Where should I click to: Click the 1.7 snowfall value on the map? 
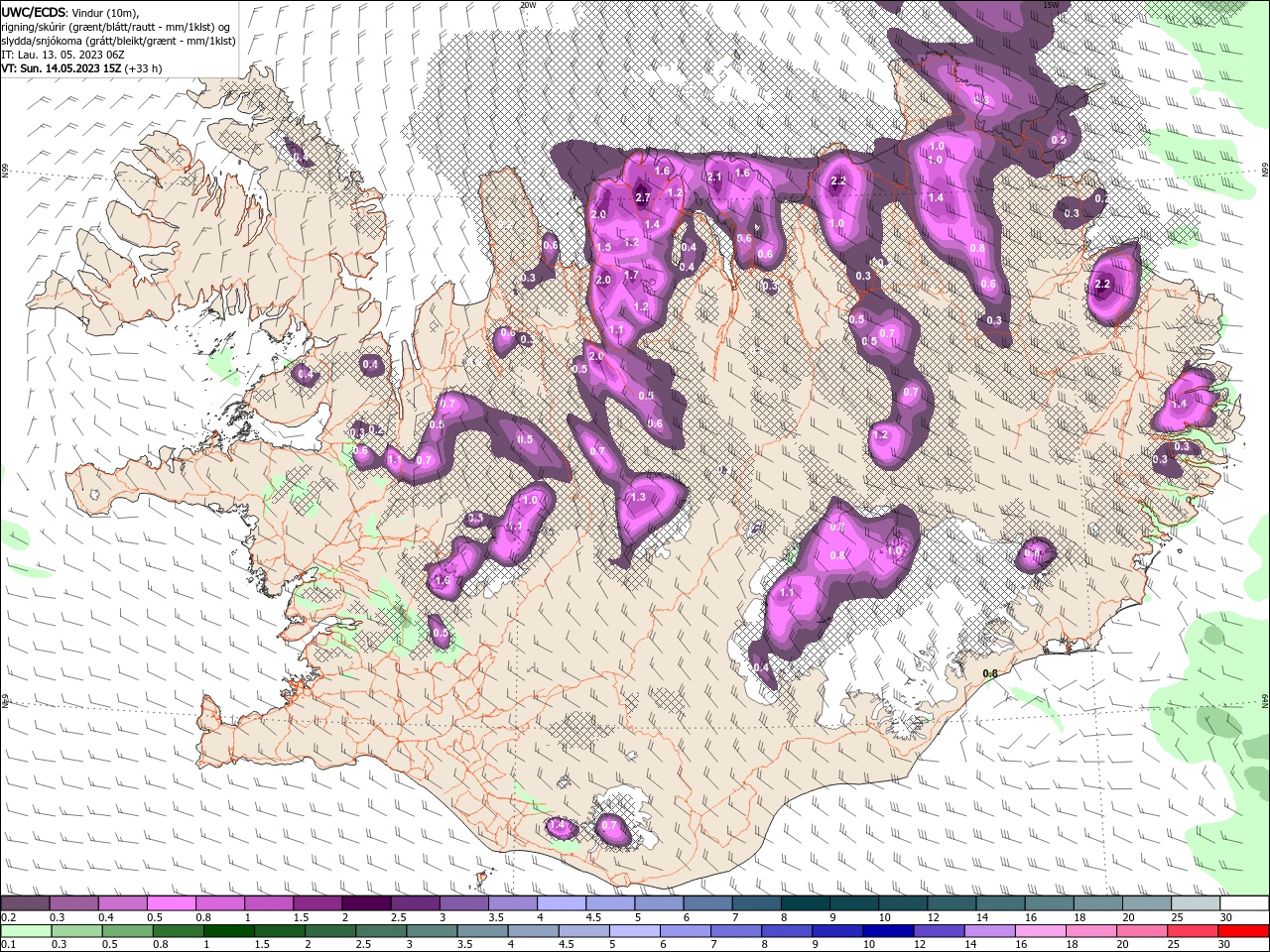(631, 275)
